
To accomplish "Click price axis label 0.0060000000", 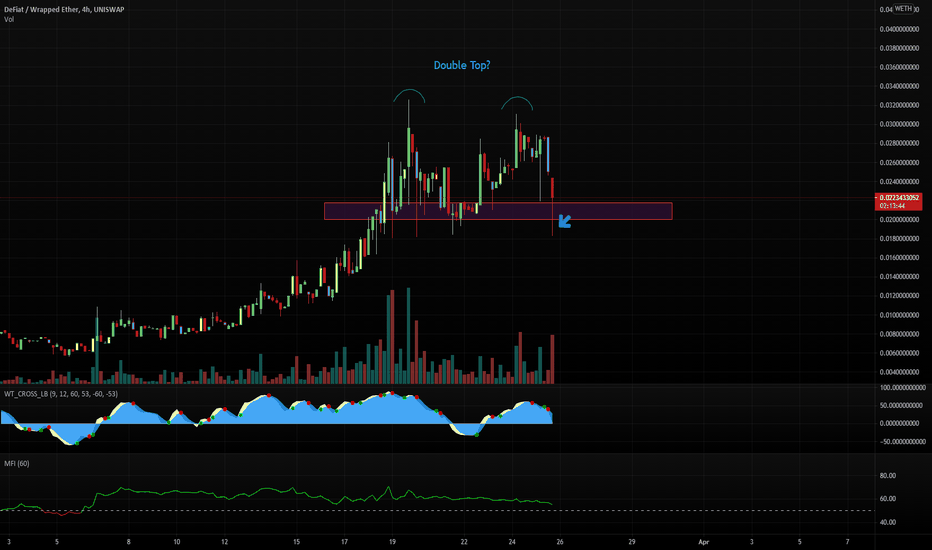I will pos(899,353).
